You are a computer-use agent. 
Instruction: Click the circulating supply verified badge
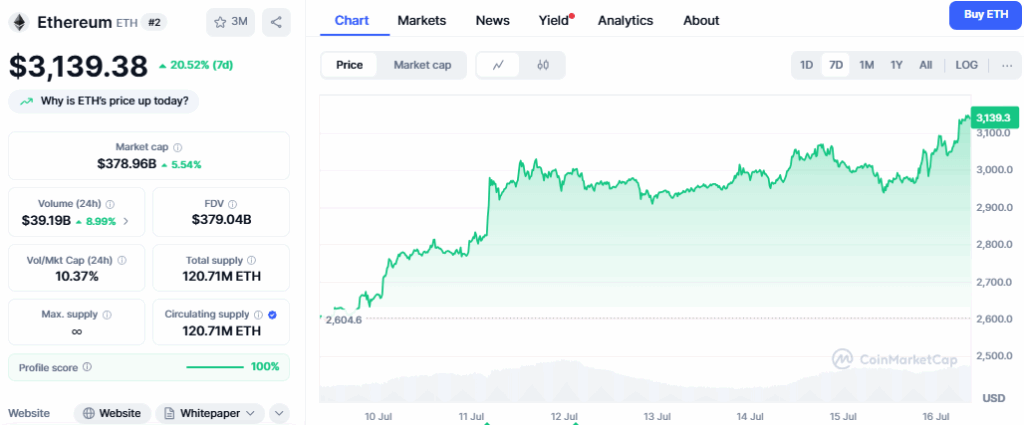tap(273, 314)
